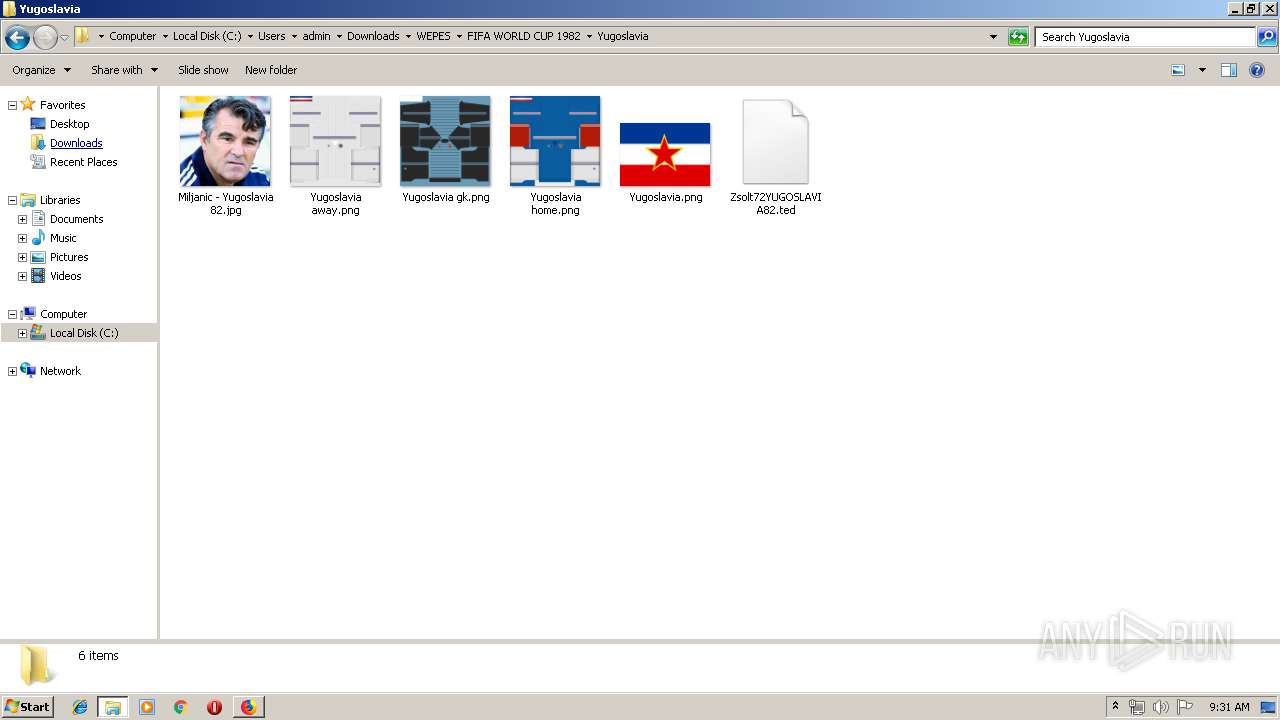Expand the Documents library
Viewport: 1280px width, 720px height.
pyautogui.click(x=22, y=219)
